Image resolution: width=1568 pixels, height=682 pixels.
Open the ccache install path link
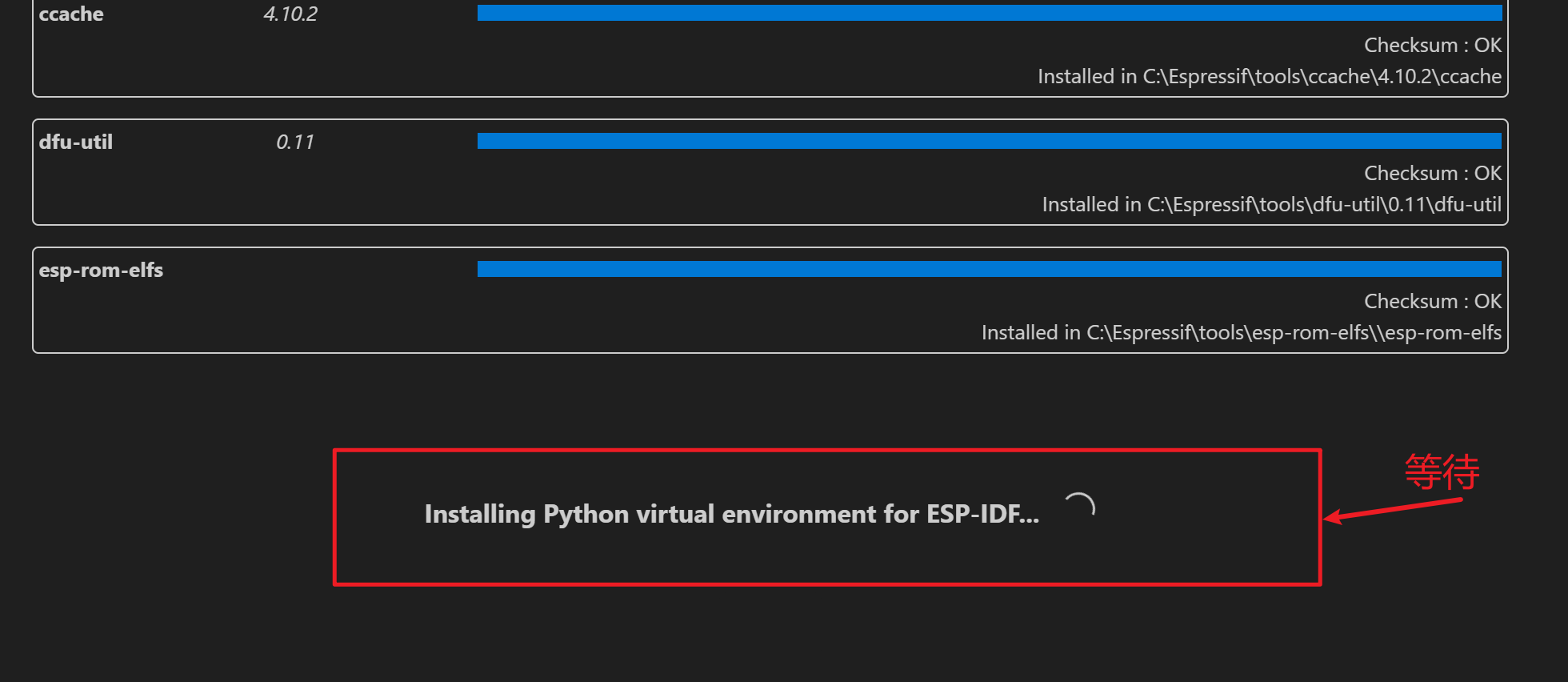click(1270, 76)
